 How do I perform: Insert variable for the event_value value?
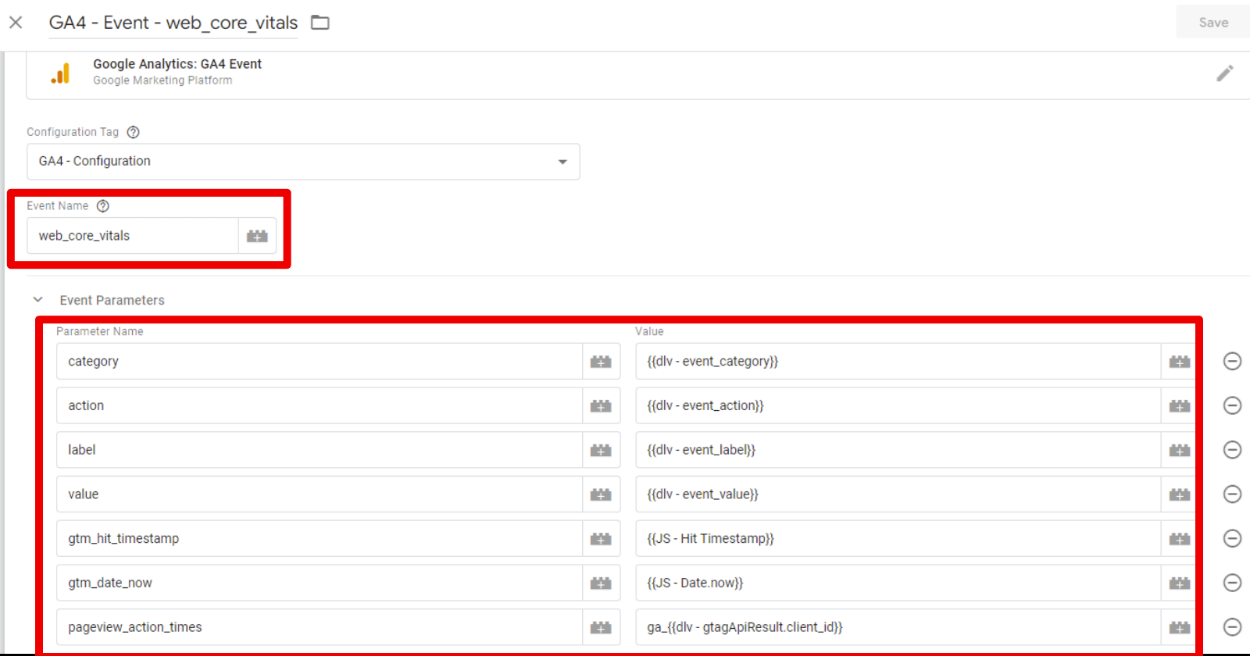click(x=1180, y=494)
